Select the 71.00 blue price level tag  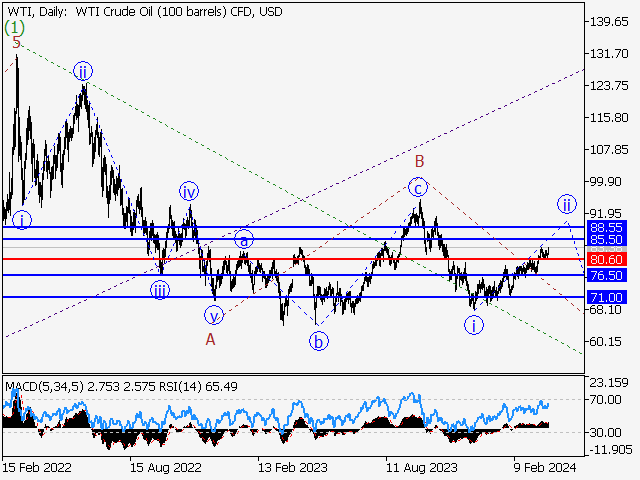point(607,297)
